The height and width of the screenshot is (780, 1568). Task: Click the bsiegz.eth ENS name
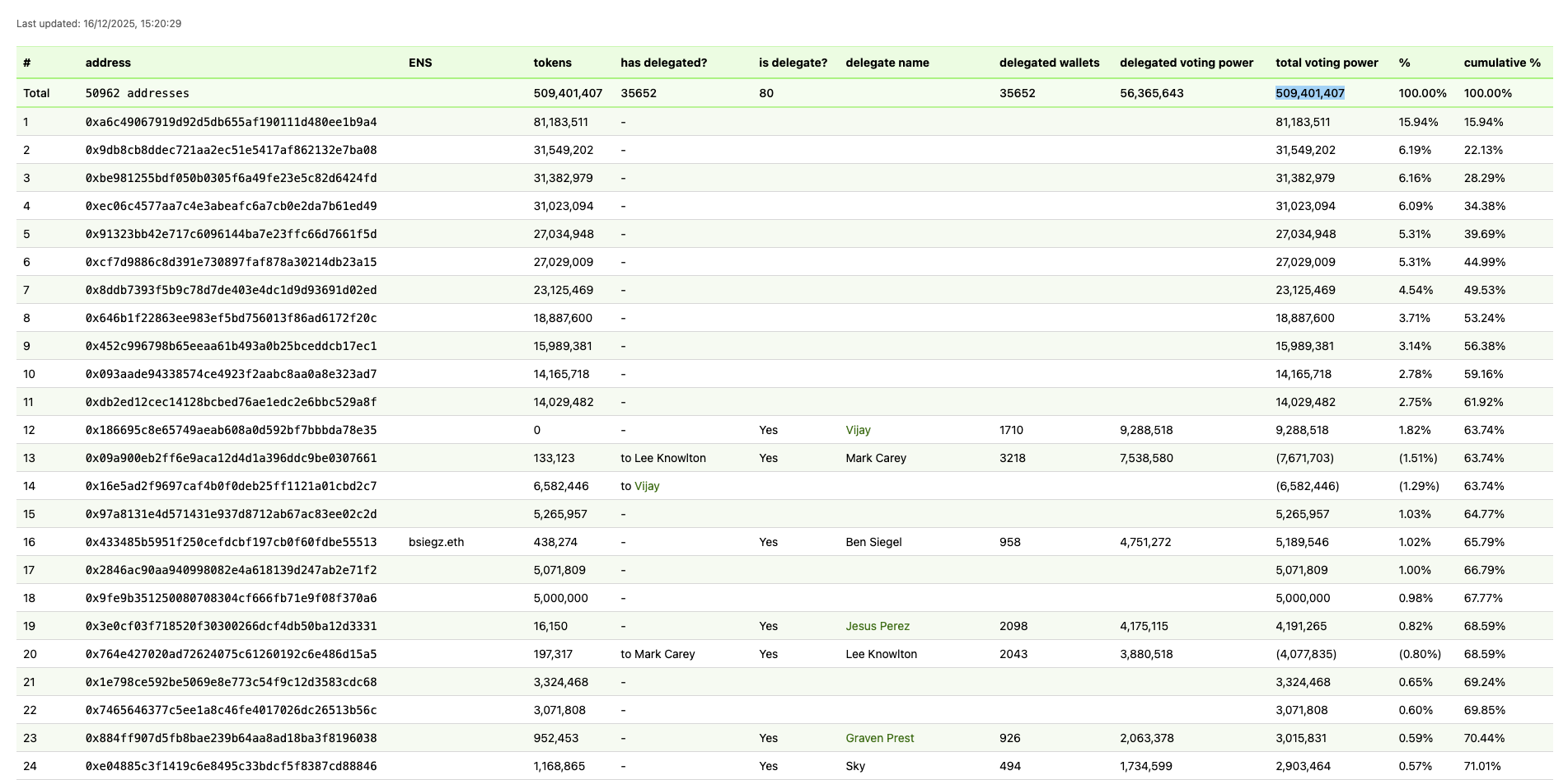click(436, 542)
